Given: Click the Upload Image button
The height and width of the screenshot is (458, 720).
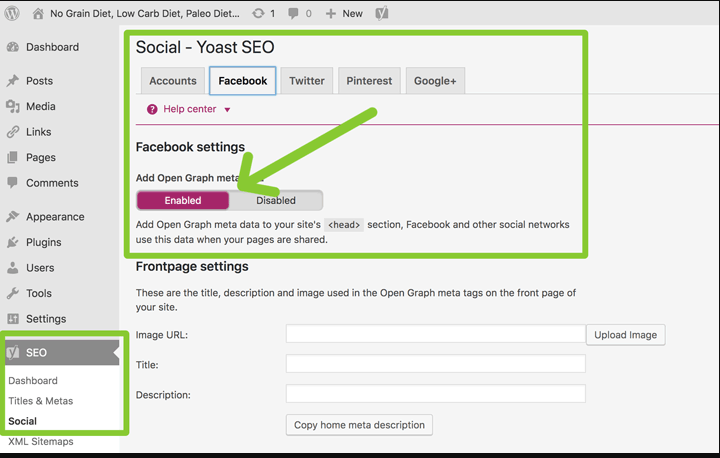Looking at the screenshot, I should (625, 335).
